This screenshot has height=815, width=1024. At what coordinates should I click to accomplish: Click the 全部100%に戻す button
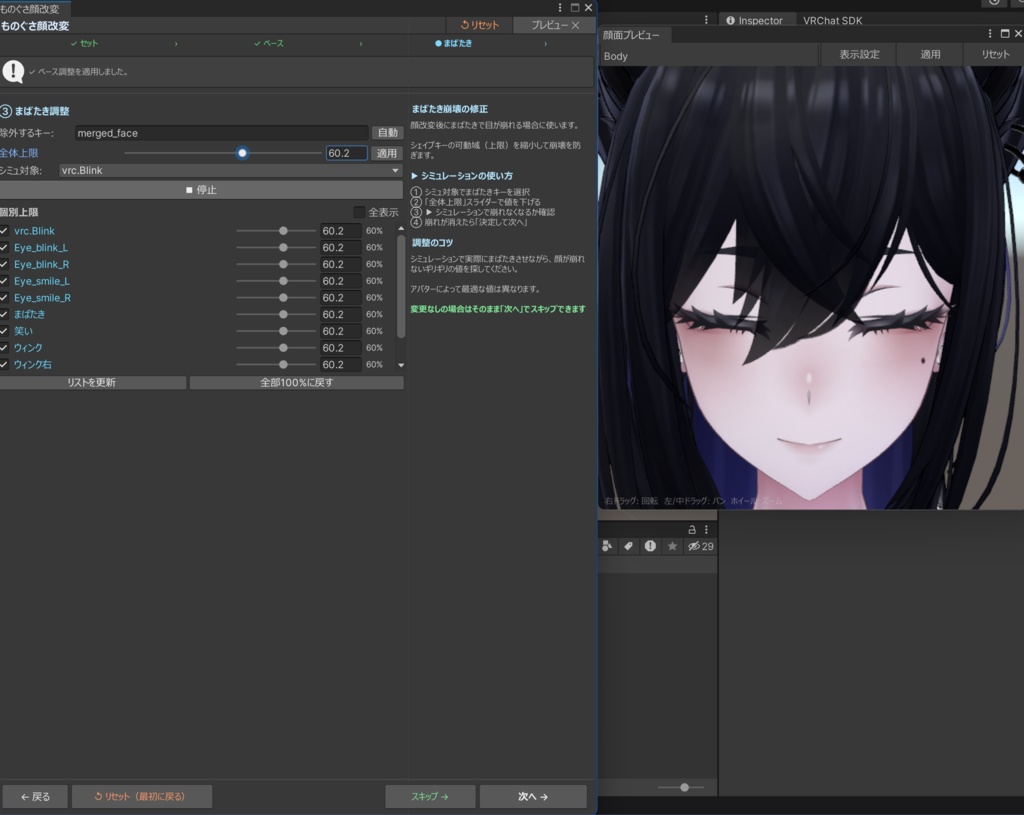pyautogui.click(x=296, y=383)
